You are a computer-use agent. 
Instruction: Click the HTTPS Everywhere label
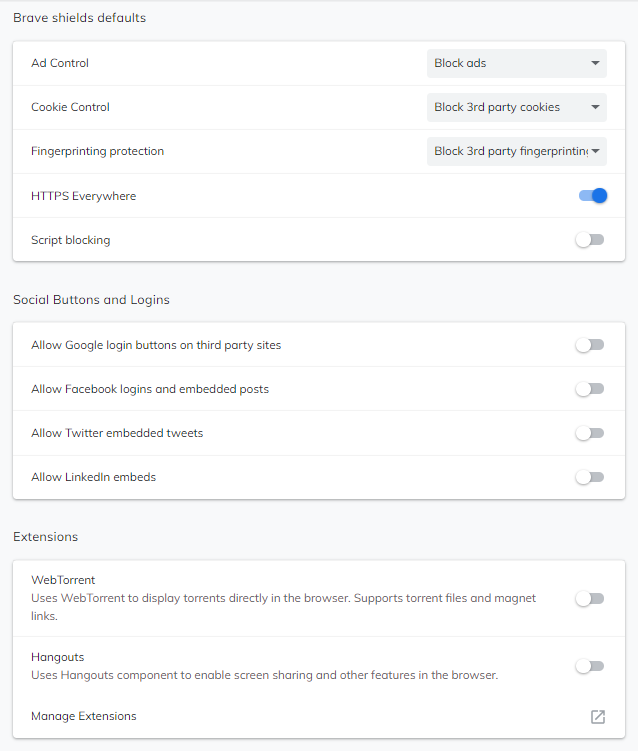coord(83,196)
